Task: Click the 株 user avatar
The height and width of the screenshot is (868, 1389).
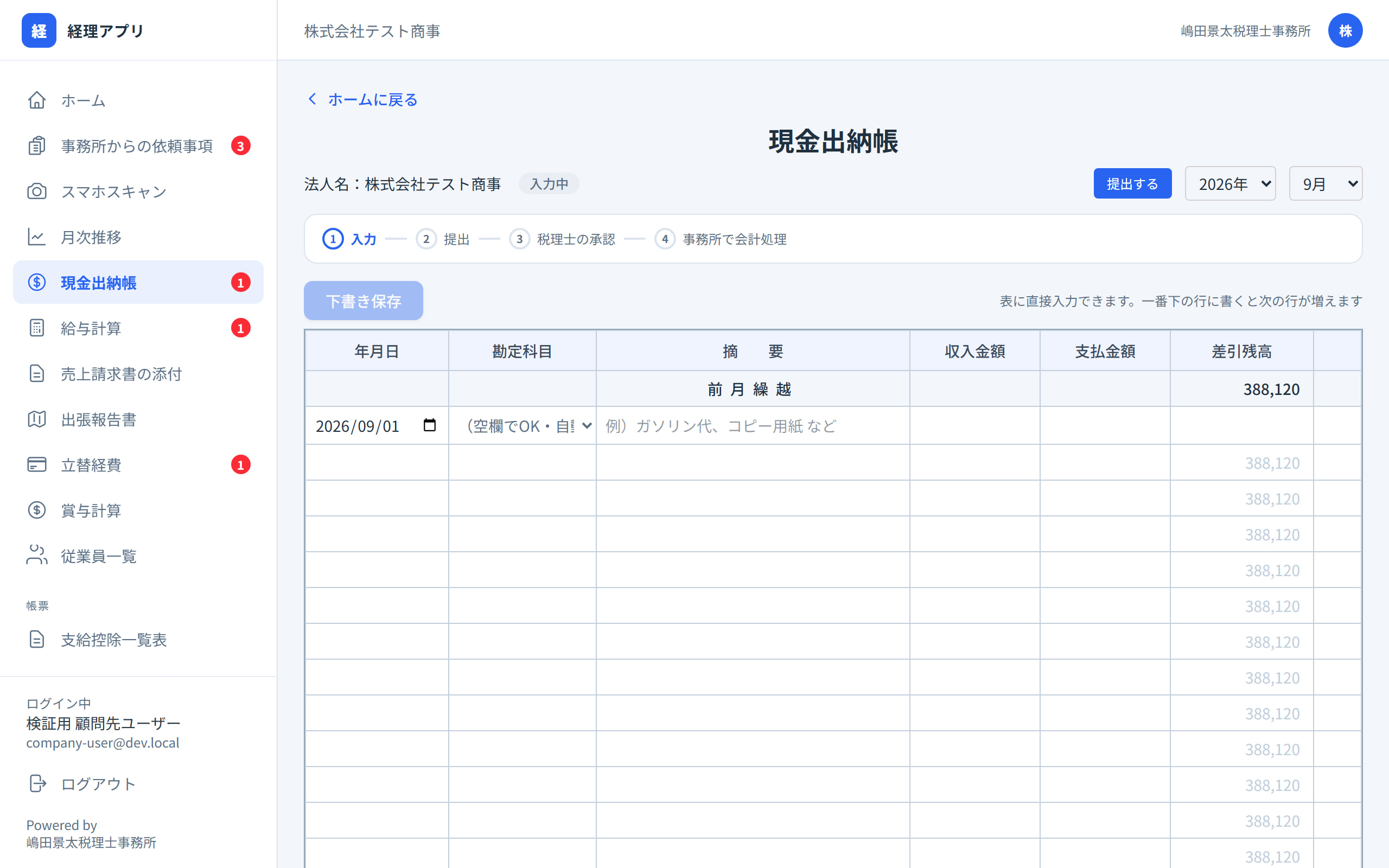Action: click(1345, 30)
